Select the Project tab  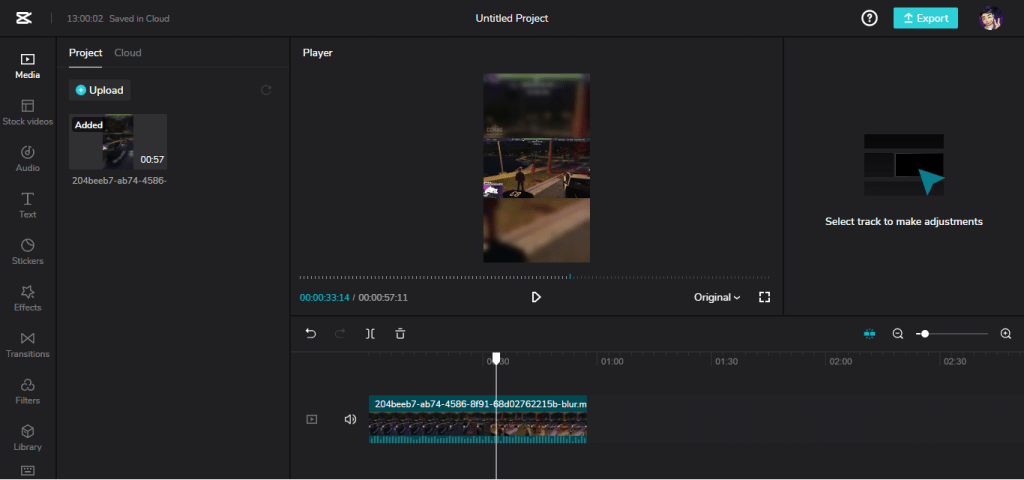85,52
